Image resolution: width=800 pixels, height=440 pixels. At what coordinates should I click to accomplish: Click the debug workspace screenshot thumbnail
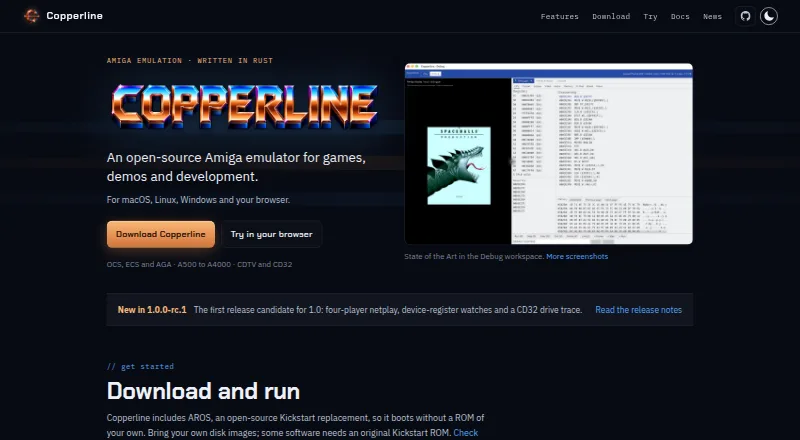point(548,154)
